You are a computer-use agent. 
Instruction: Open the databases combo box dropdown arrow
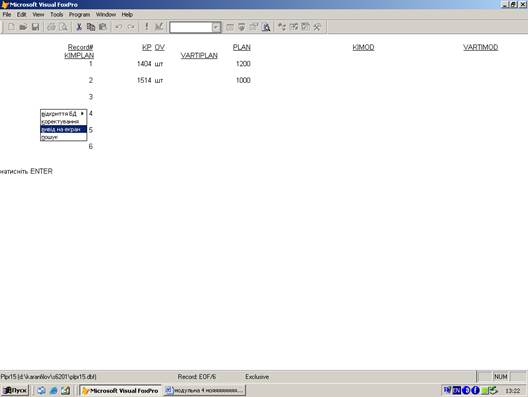coord(216,27)
